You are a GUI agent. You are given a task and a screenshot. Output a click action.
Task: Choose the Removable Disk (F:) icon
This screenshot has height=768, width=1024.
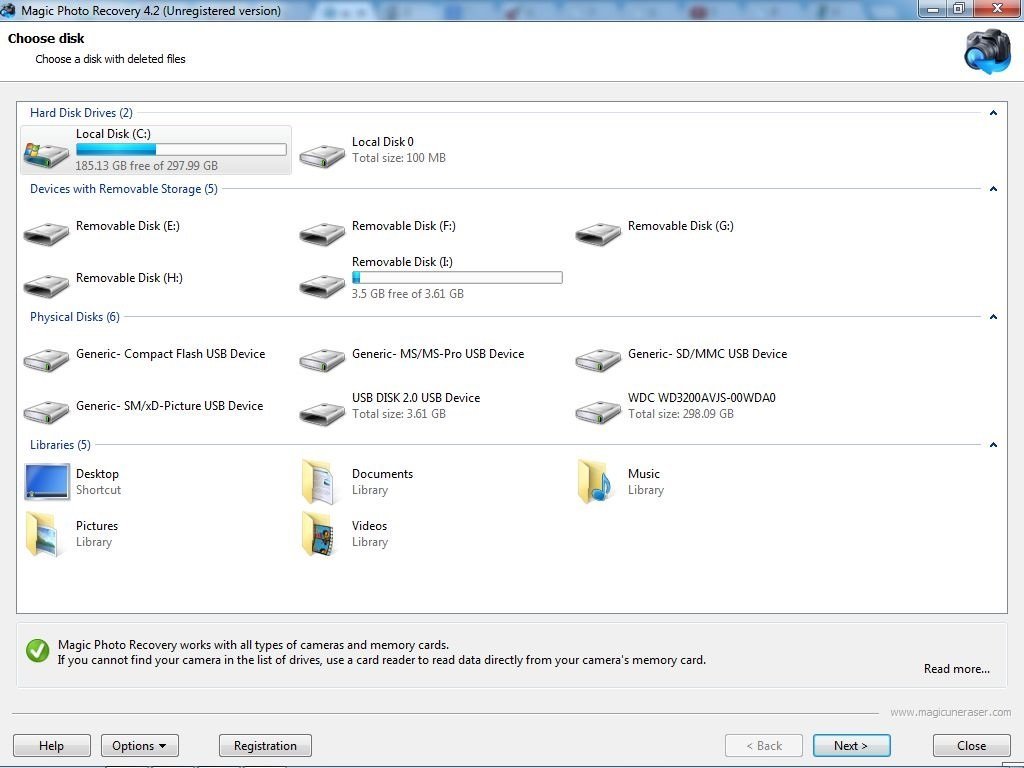[322, 233]
